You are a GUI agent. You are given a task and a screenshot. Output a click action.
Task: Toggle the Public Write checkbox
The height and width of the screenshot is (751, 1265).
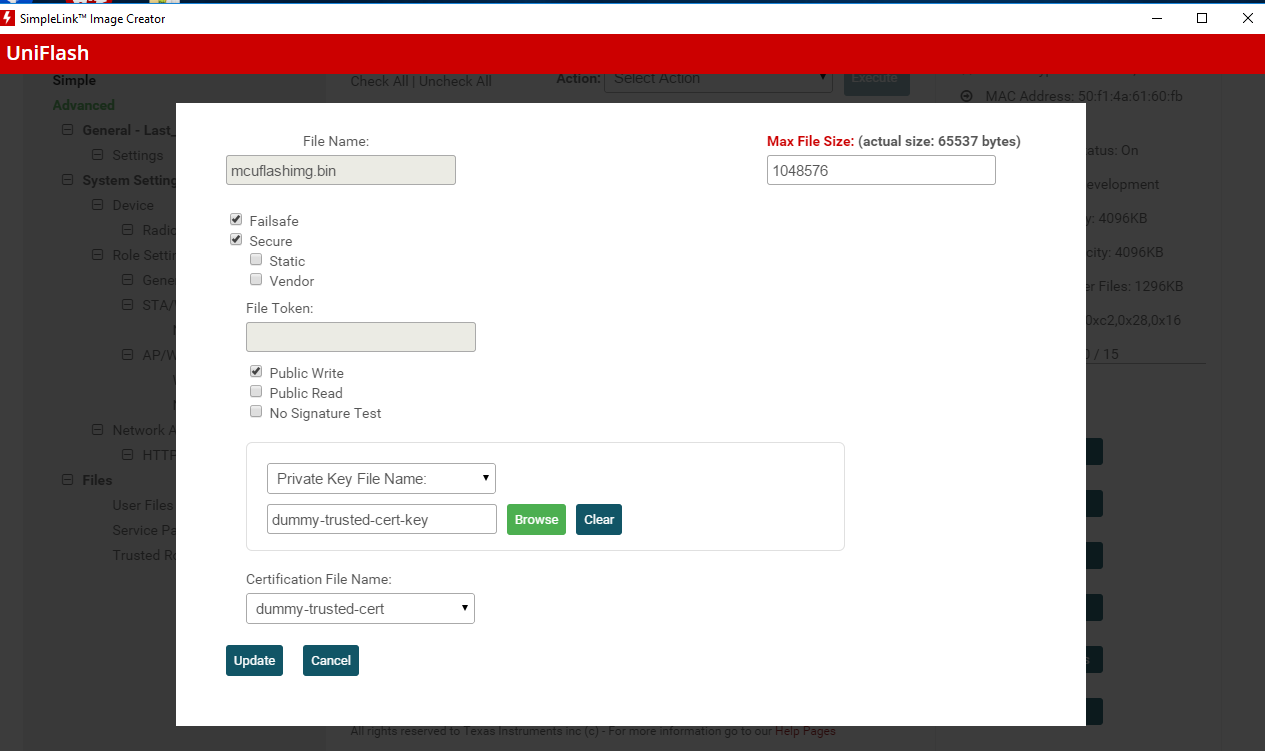256,371
